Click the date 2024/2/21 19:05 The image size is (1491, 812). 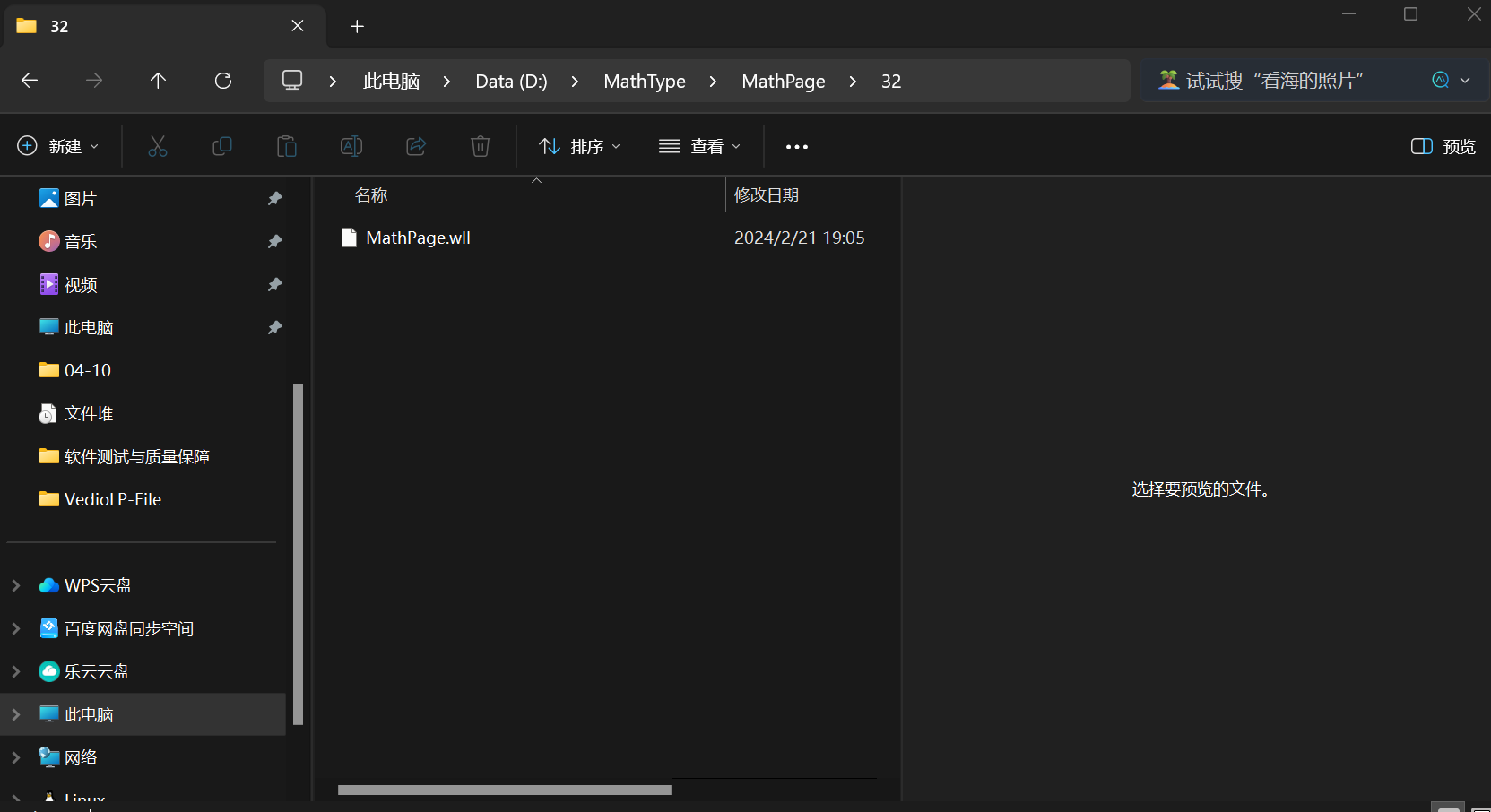point(800,238)
